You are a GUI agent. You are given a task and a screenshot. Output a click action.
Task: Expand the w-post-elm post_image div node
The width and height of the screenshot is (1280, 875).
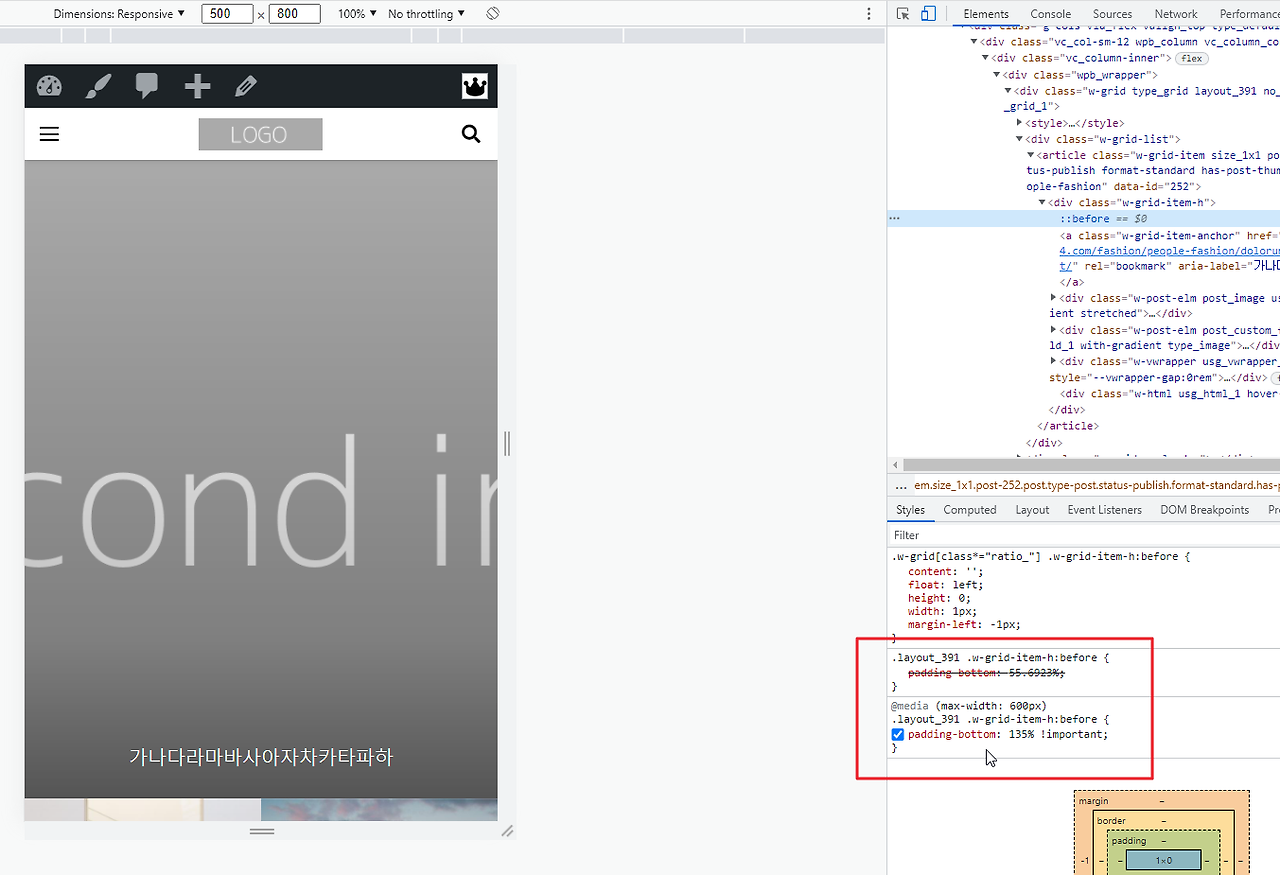coord(1054,297)
